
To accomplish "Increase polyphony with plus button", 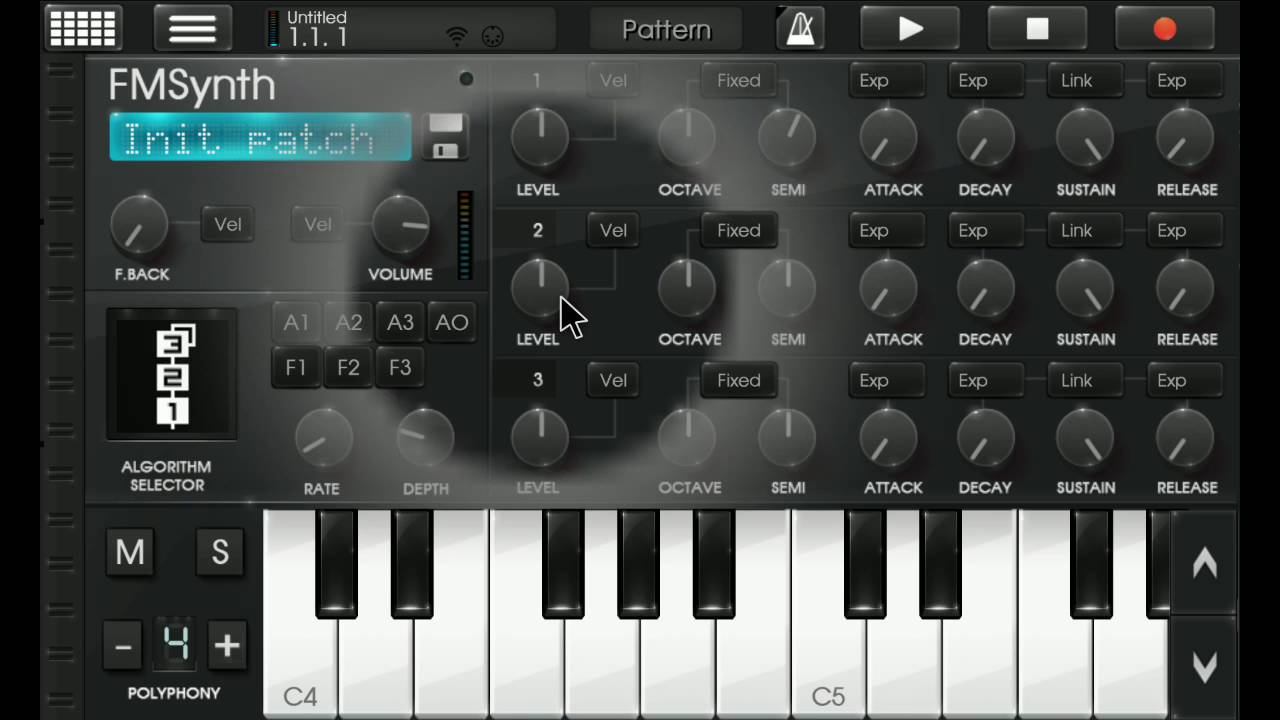I will tap(227, 646).
